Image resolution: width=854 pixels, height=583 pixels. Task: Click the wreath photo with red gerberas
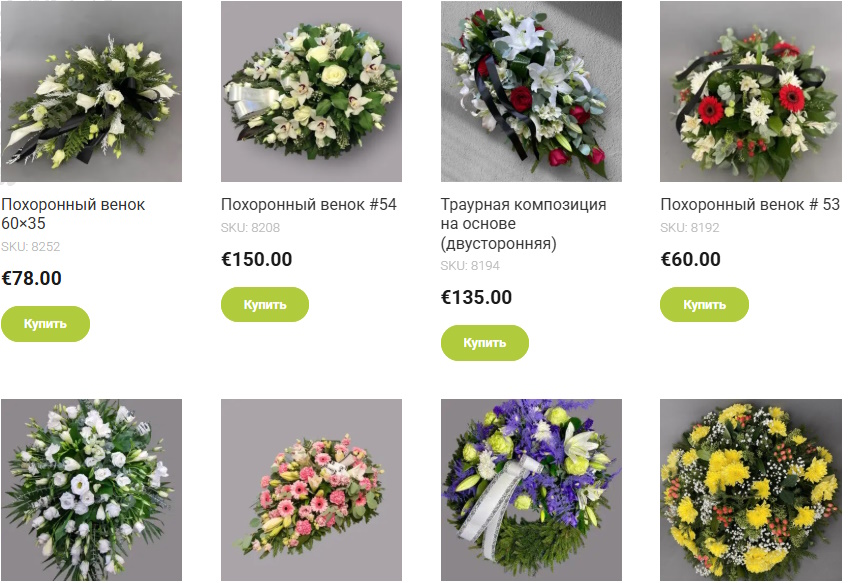pyautogui.click(x=750, y=90)
